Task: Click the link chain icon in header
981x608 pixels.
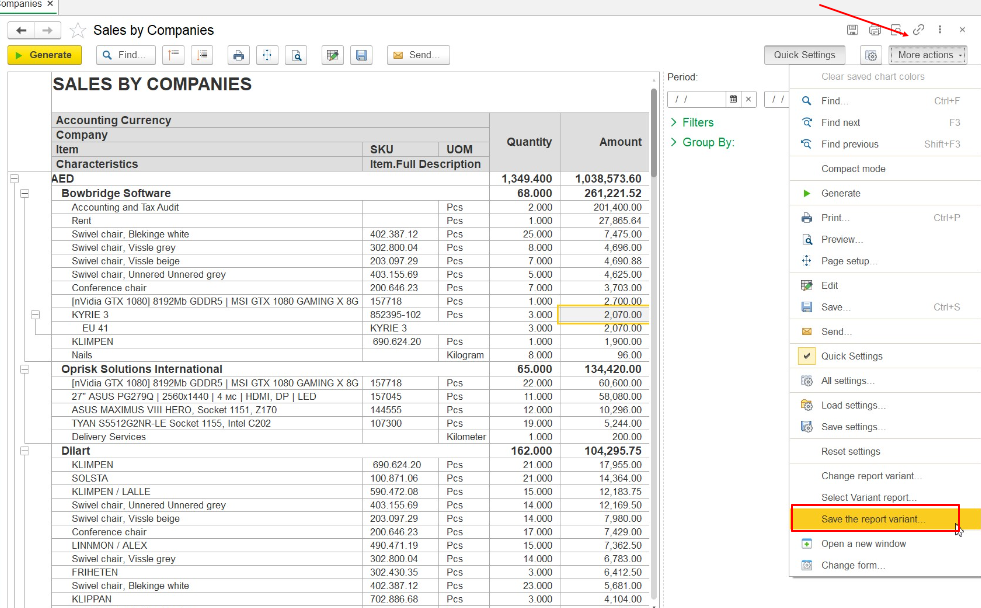Action: [918, 30]
